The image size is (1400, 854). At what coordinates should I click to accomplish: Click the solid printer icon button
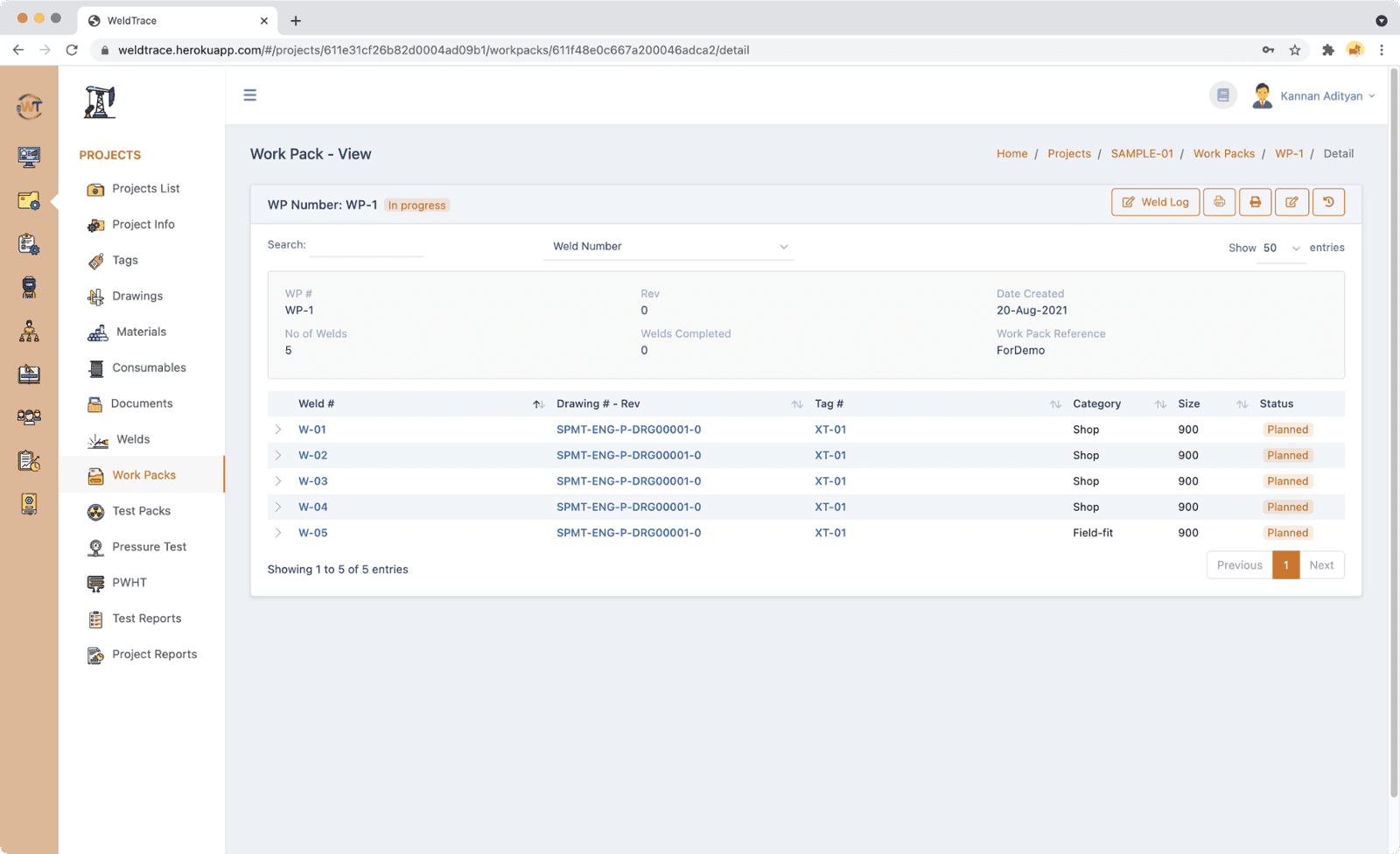pos(1255,202)
